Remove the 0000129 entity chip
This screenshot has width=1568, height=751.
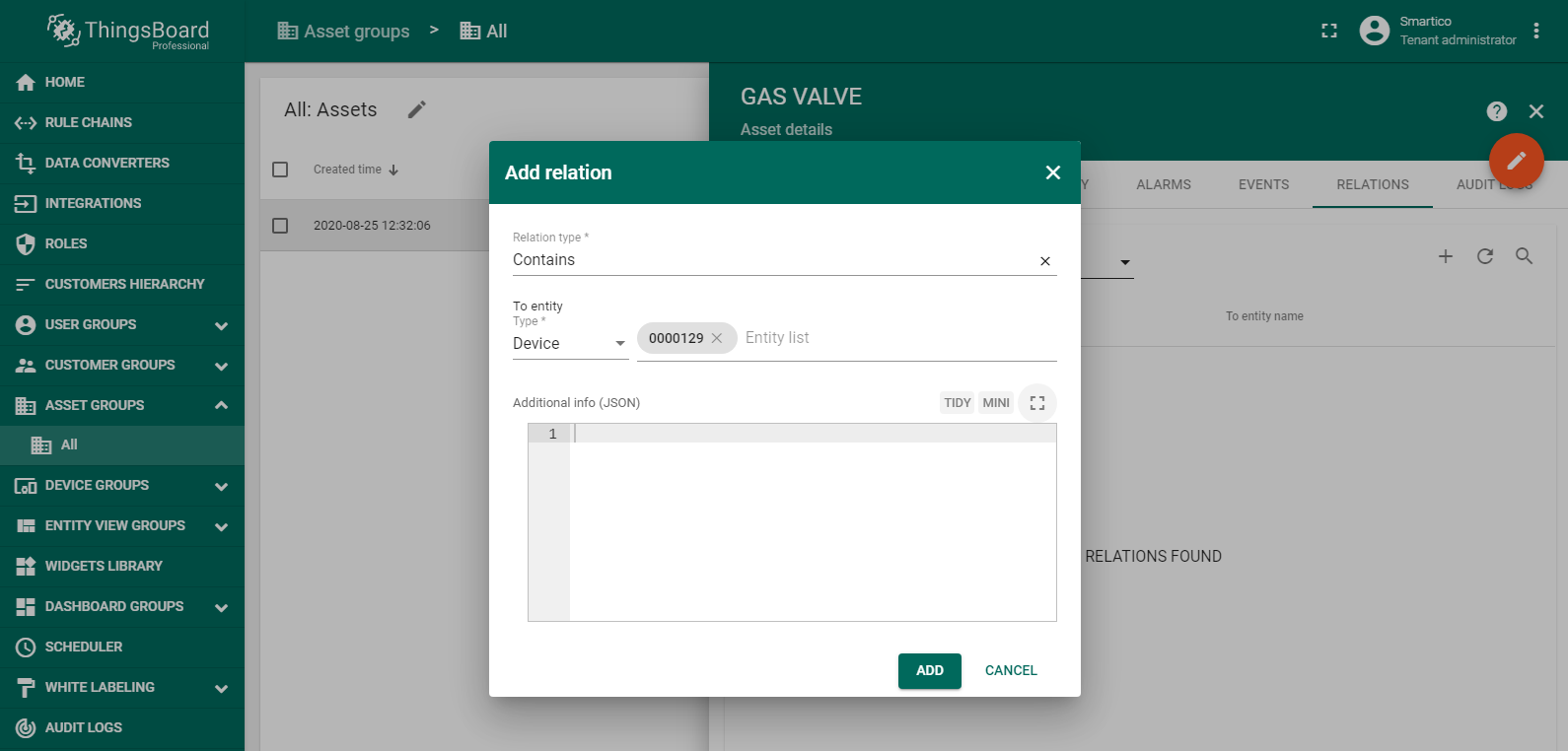point(717,338)
